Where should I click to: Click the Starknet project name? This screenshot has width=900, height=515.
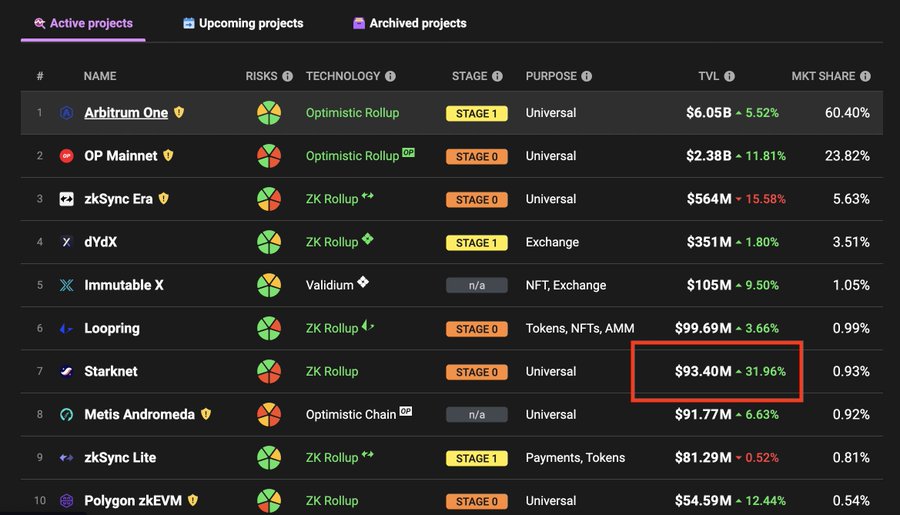(x=111, y=371)
